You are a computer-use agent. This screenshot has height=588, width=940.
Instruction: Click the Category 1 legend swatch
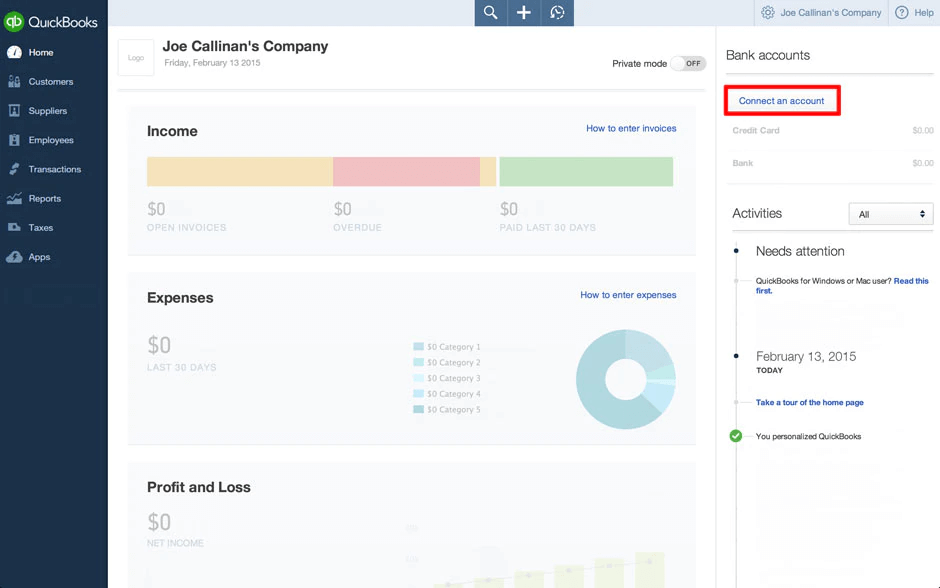tap(418, 346)
